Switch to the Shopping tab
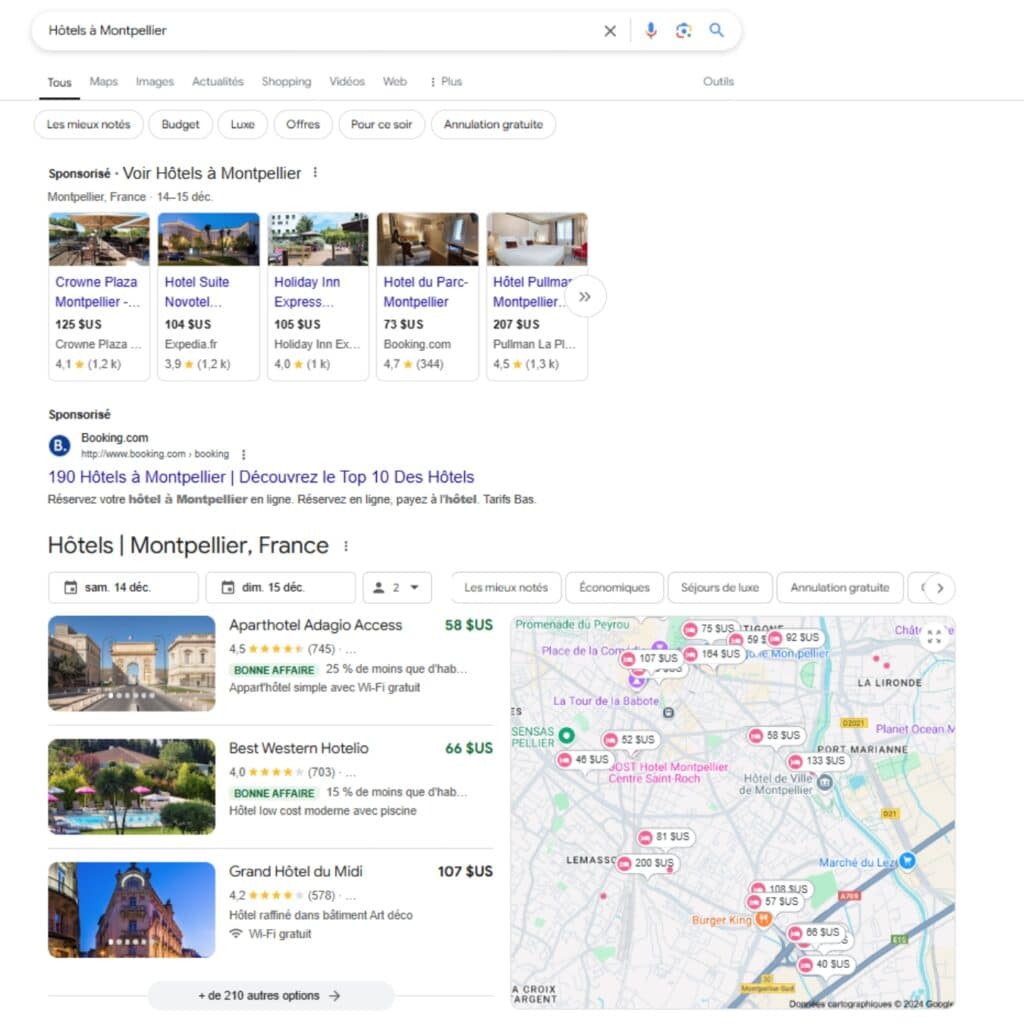The image size is (1024, 1024). point(286,82)
